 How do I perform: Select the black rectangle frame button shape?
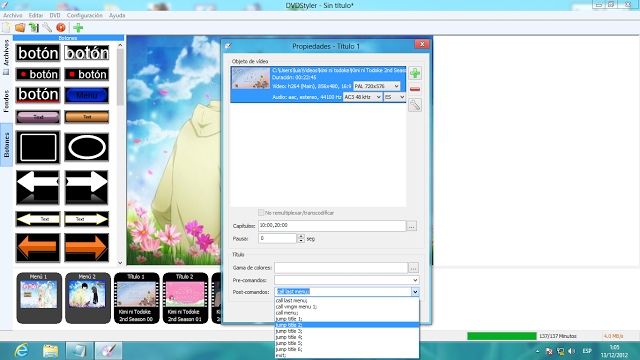point(38,147)
